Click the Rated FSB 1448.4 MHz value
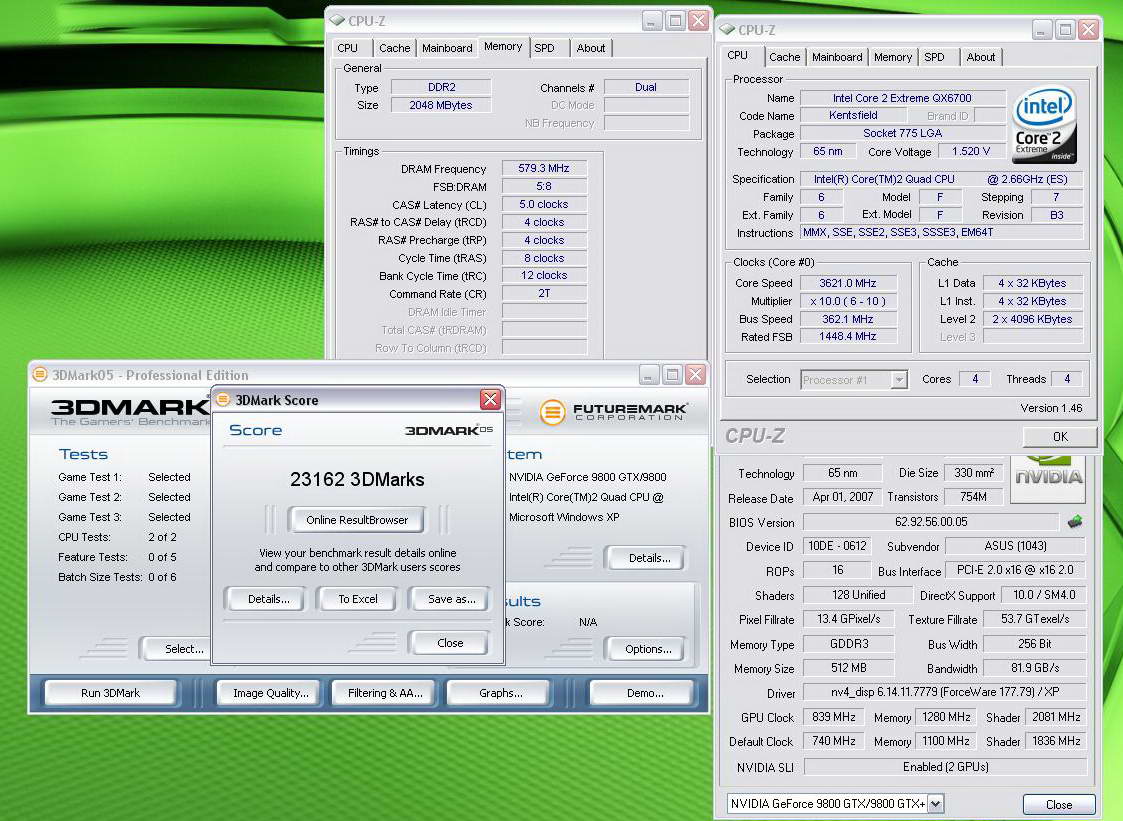Viewport: 1123px width, 821px height. (x=848, y=337)
